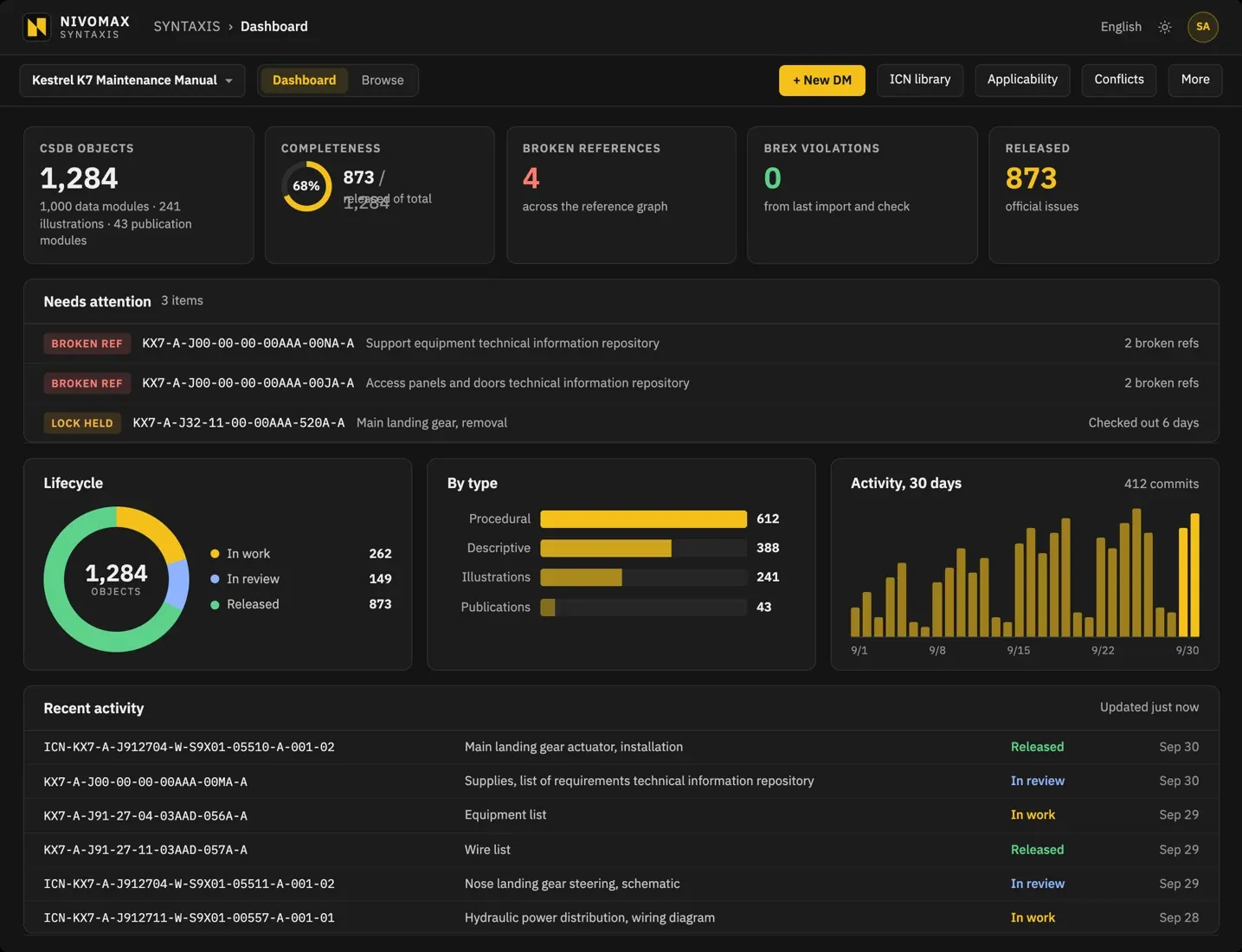Open the BREX Violations card

pos(862,195)
